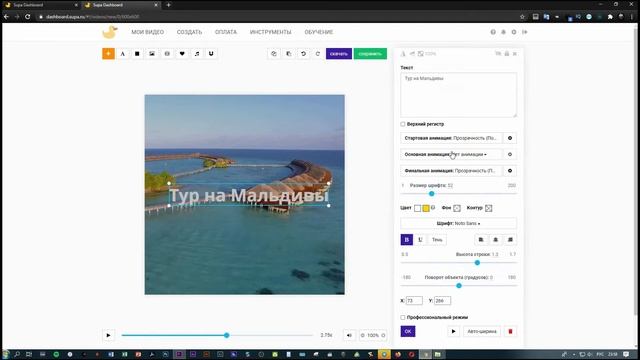Toggle the magnet snapping icon

[211, 53]
